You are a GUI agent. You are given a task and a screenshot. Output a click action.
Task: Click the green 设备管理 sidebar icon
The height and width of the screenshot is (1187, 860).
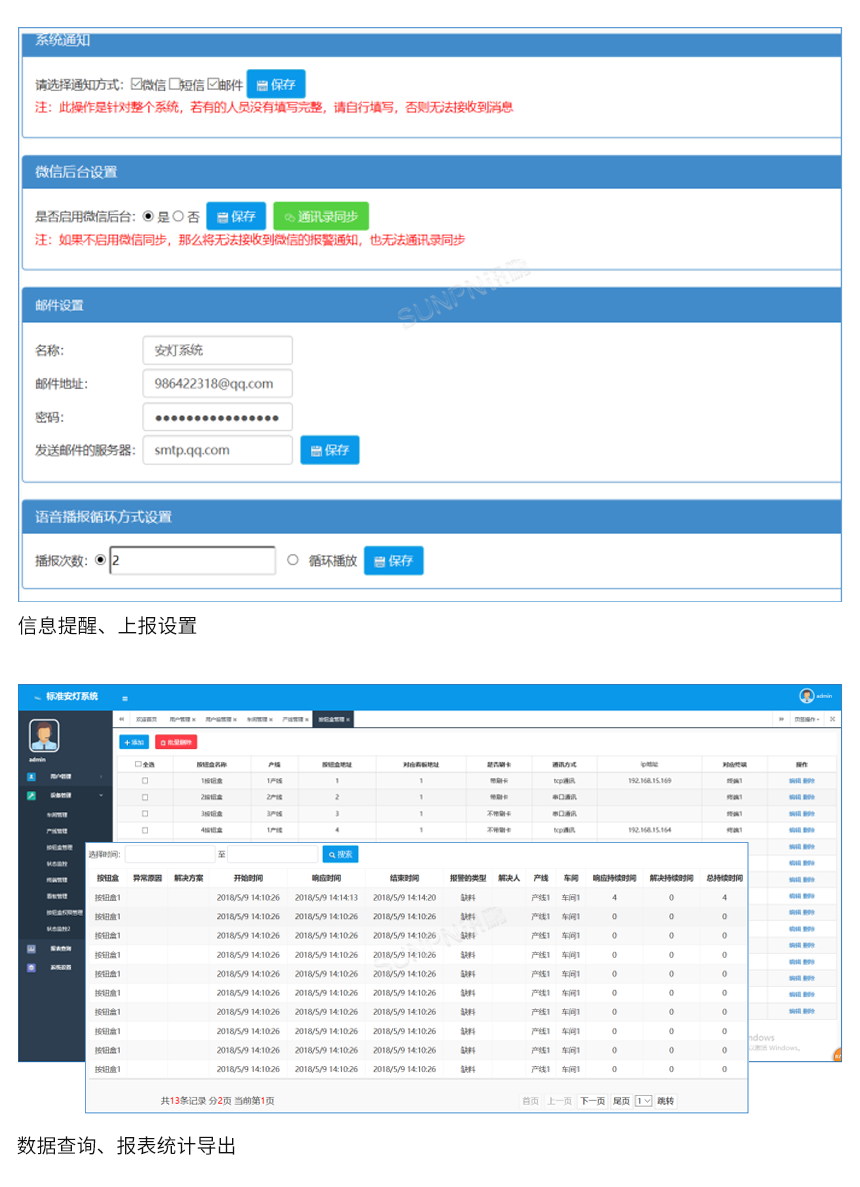(31, 795)
